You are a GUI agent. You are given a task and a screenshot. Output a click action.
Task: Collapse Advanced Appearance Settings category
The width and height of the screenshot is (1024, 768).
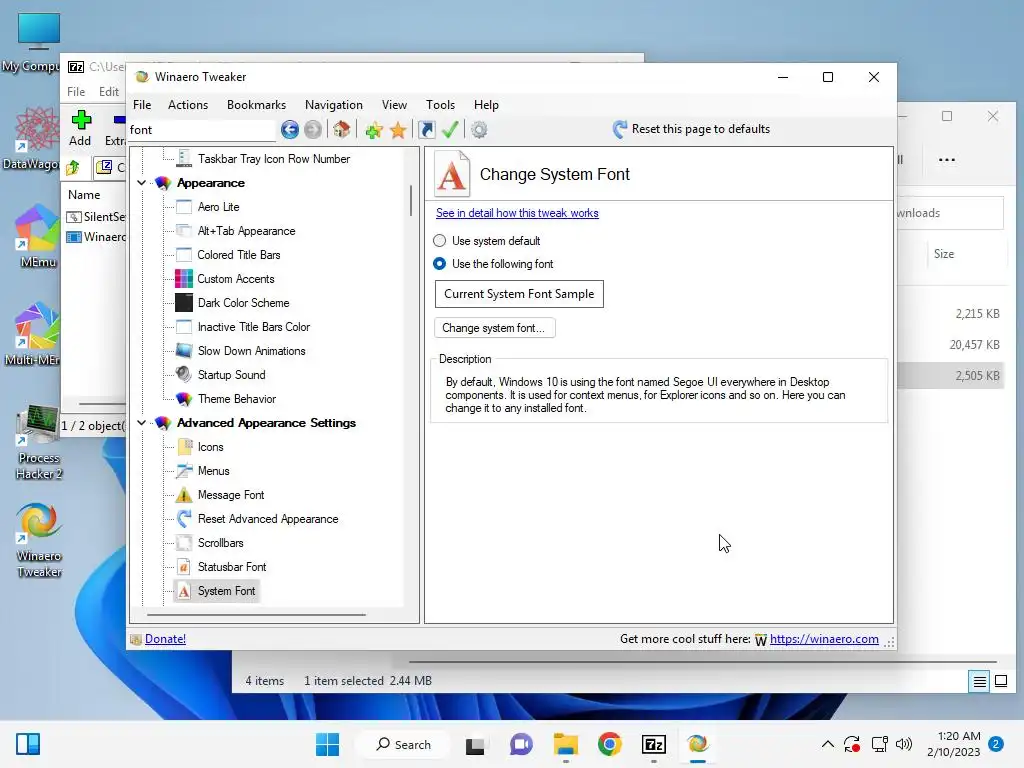coord(142,423)
